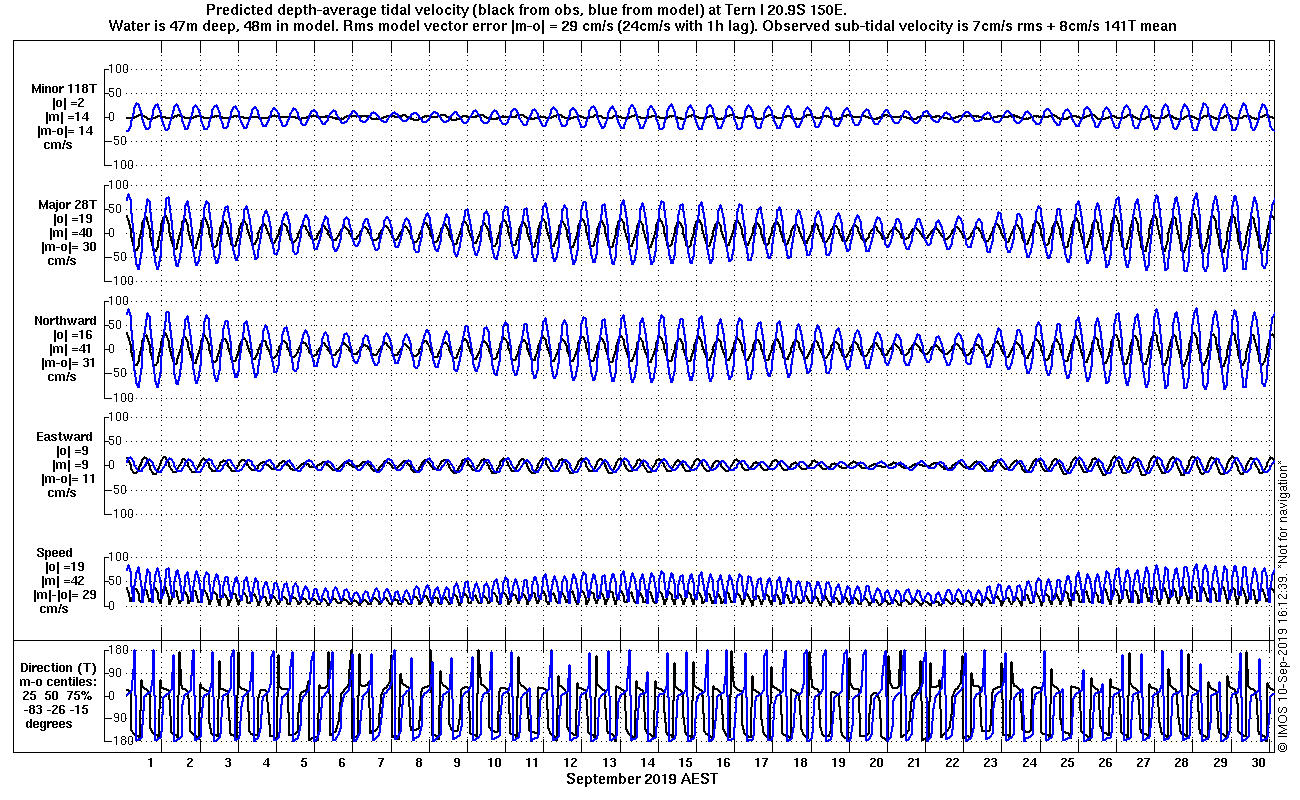Click the 'Eastward' panel label
Image resolution: width=1300 pixels, height=800 pixels.
pyautogui.click(x=66, y=437)
